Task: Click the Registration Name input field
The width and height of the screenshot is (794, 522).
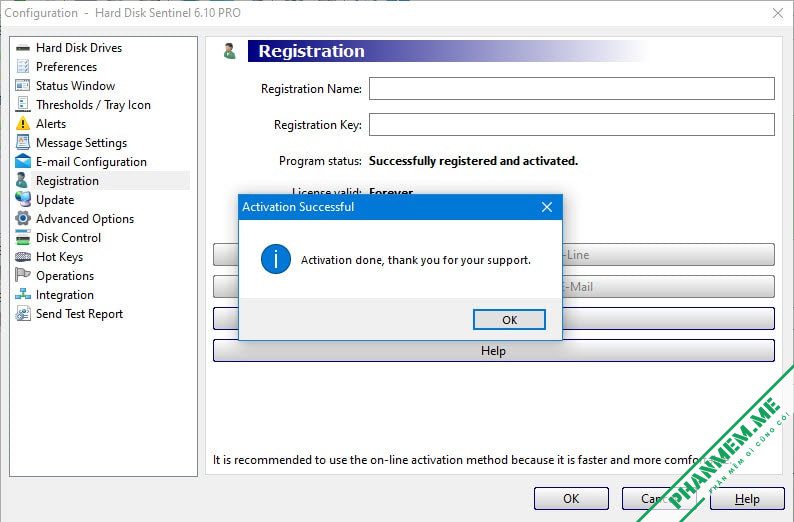Action: point(572,89)
